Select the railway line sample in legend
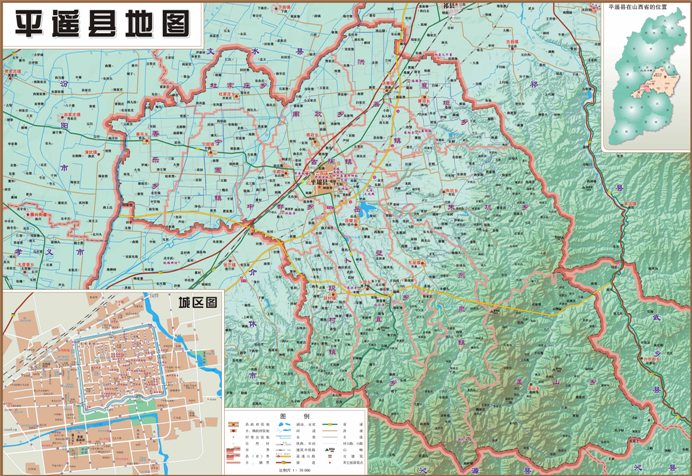The width and height of the screenshot is (692, 476). pos(283,444)
